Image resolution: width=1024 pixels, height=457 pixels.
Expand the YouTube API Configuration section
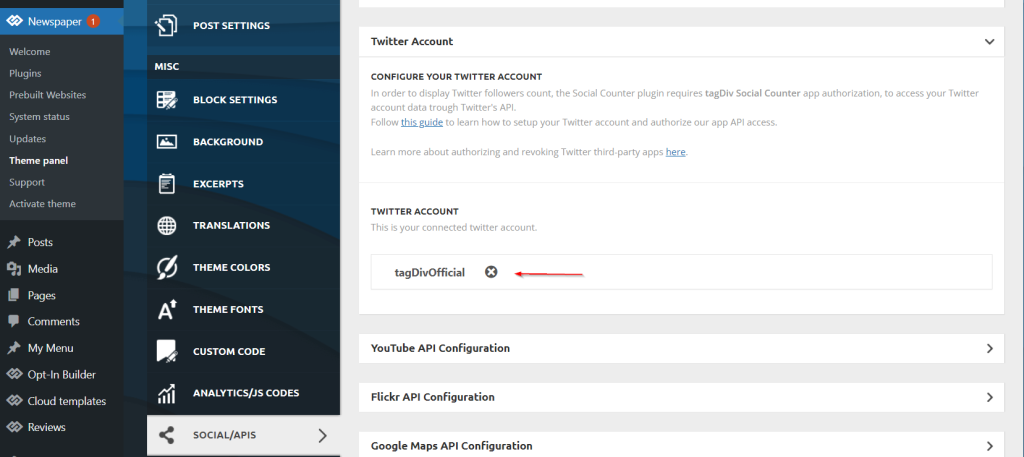(x=989, y=349)
